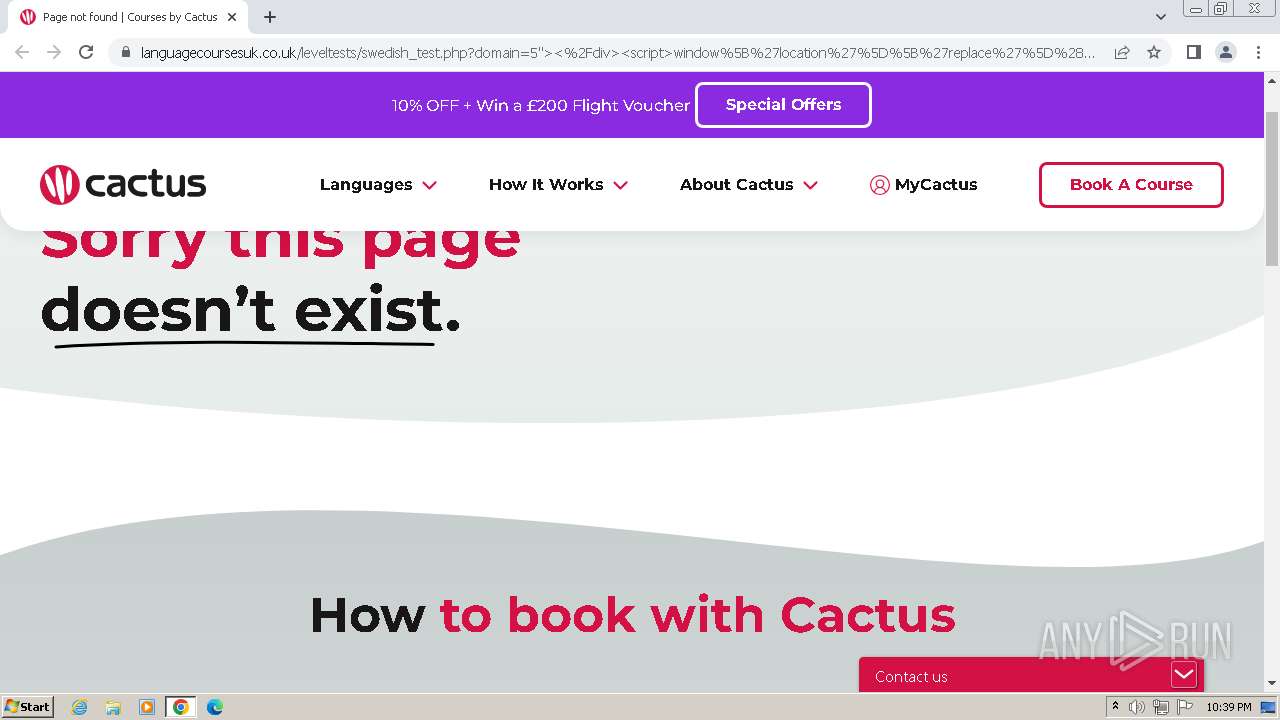View site information padlock icon
This screenshot has height=720, width=1280.
click(126, 52)
